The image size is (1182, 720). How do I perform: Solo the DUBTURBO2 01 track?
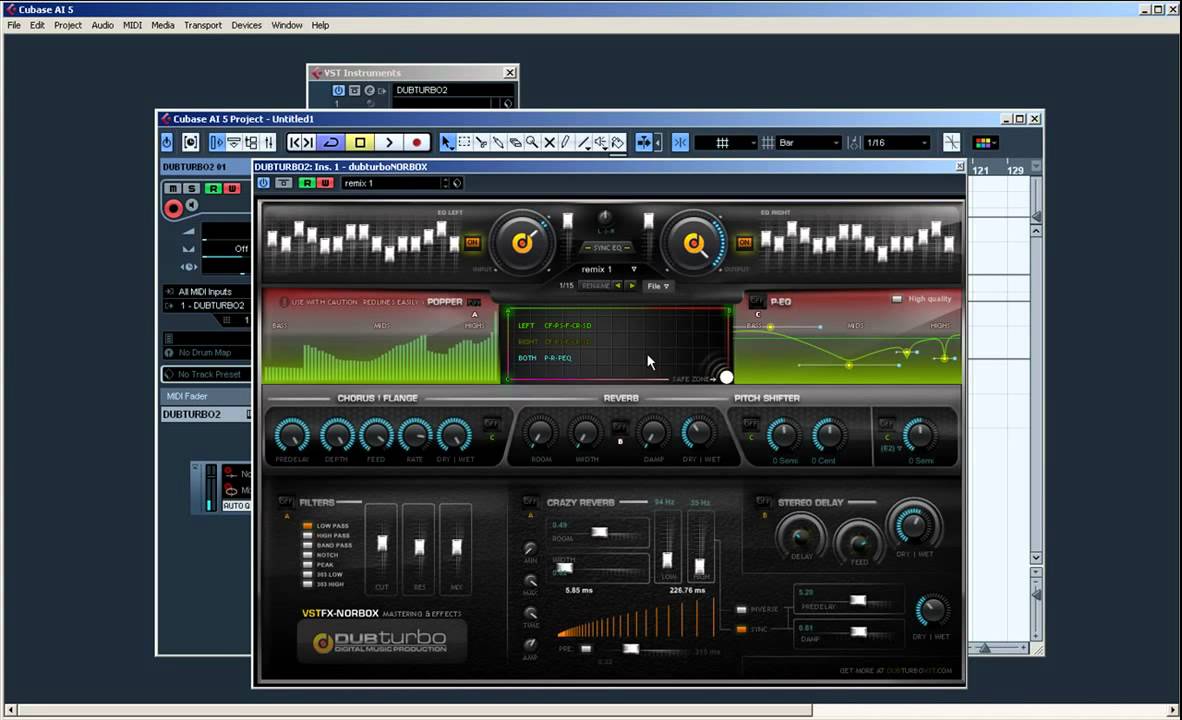pos(191,188)
